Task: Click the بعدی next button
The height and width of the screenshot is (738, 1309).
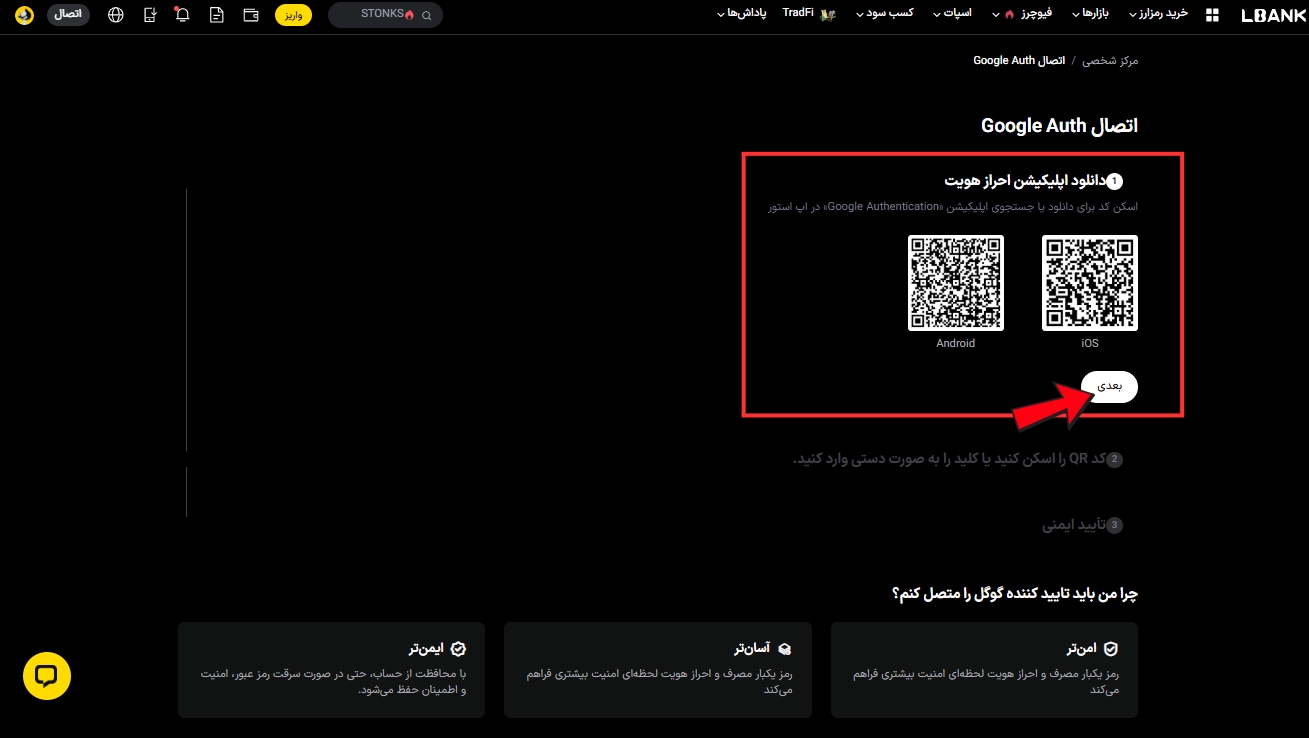Action: click(1110, 386)
